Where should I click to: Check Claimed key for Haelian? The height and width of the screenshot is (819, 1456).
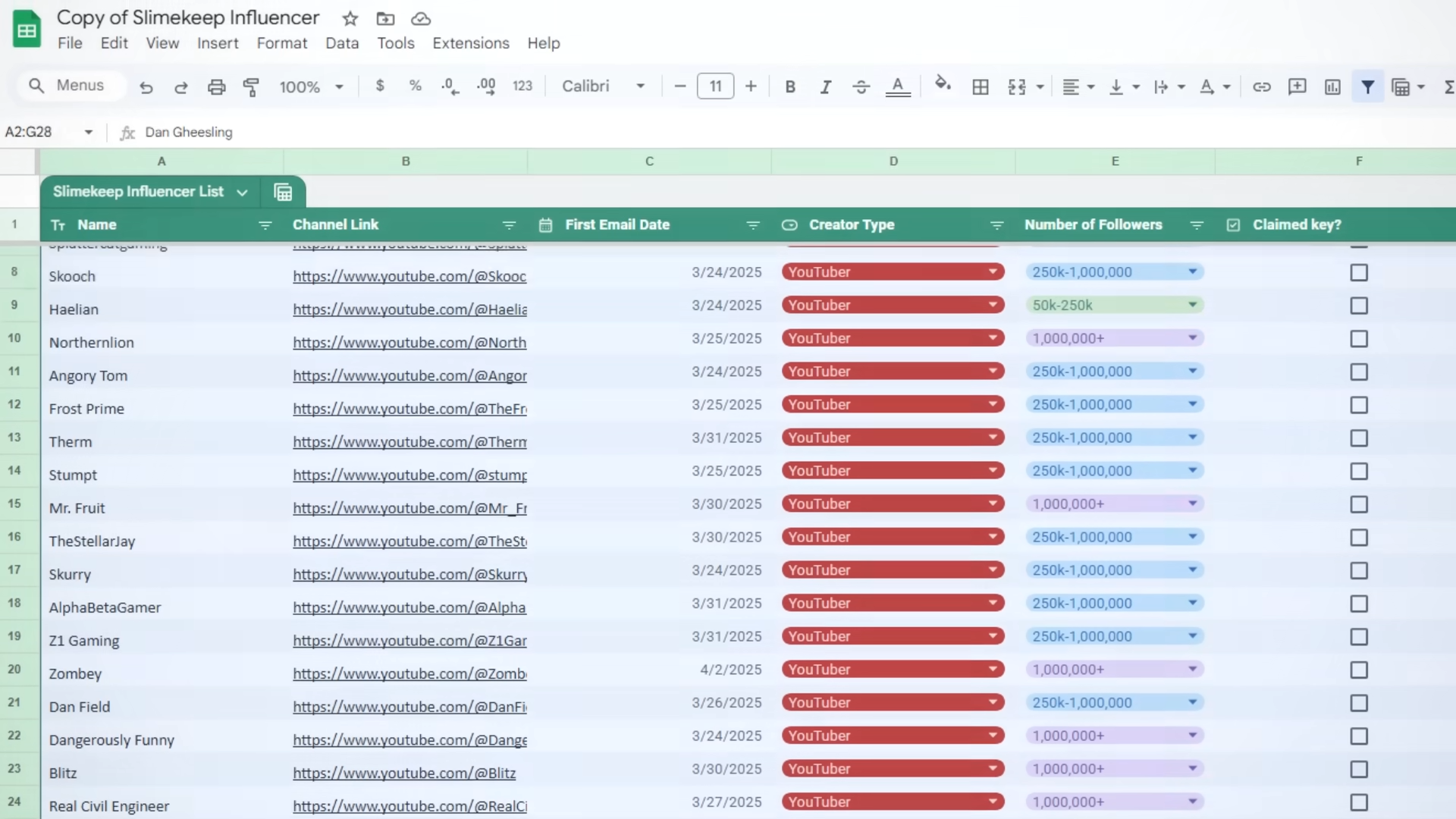click(1359, 306)
